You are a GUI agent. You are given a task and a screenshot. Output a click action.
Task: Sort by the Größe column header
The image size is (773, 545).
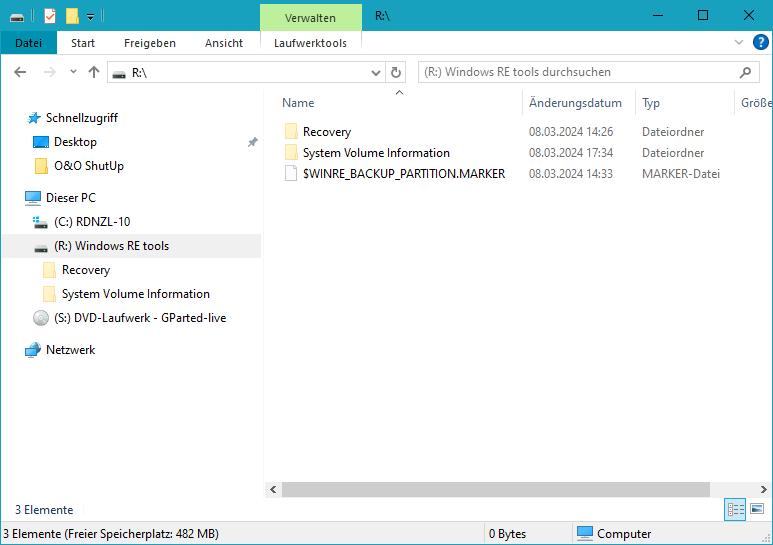pos(756,102)
